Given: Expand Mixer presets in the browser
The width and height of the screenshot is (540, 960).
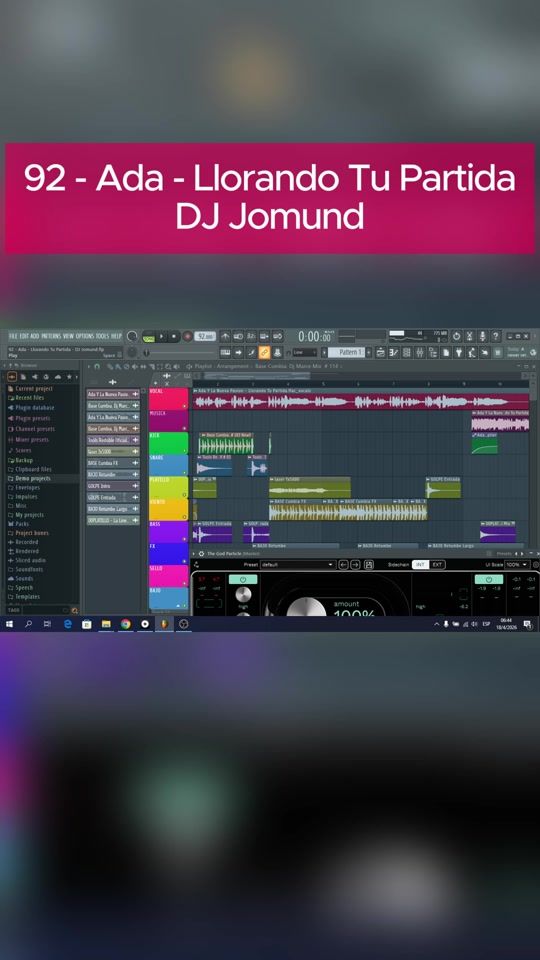Looking at the screenshot, I should click(x=28, y=439).
